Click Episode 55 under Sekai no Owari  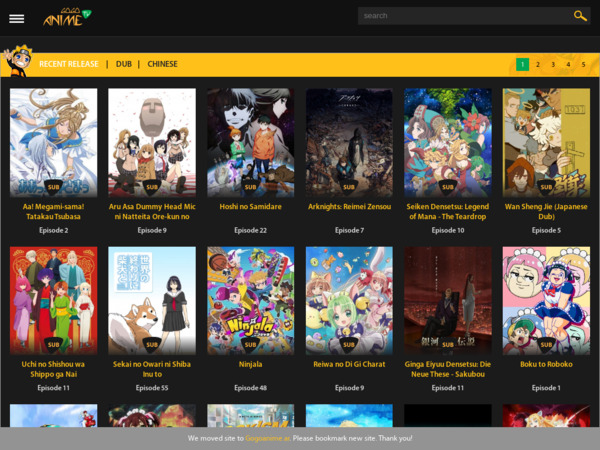point(152,388)
